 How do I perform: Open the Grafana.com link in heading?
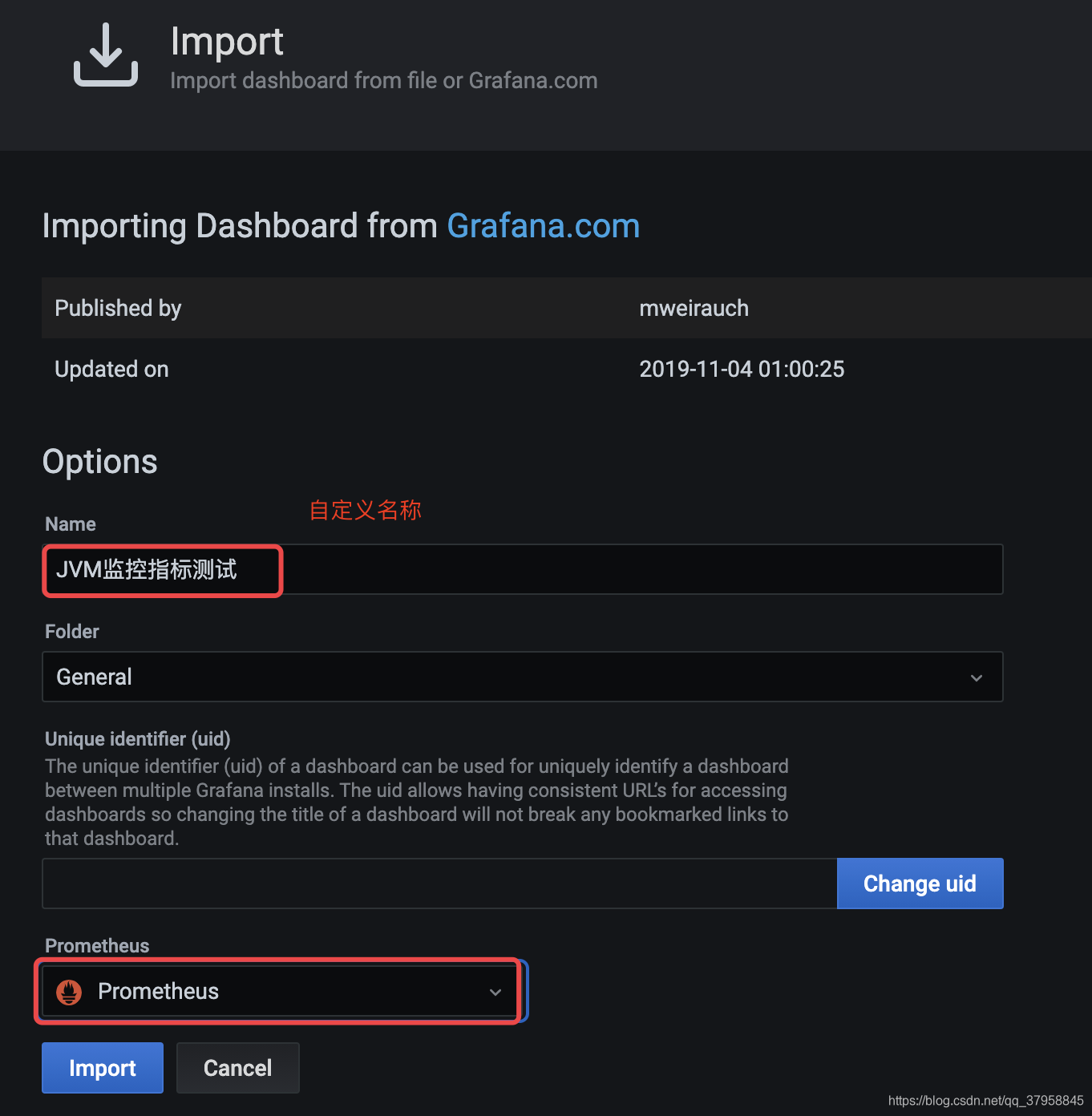[x=543, y=226]
